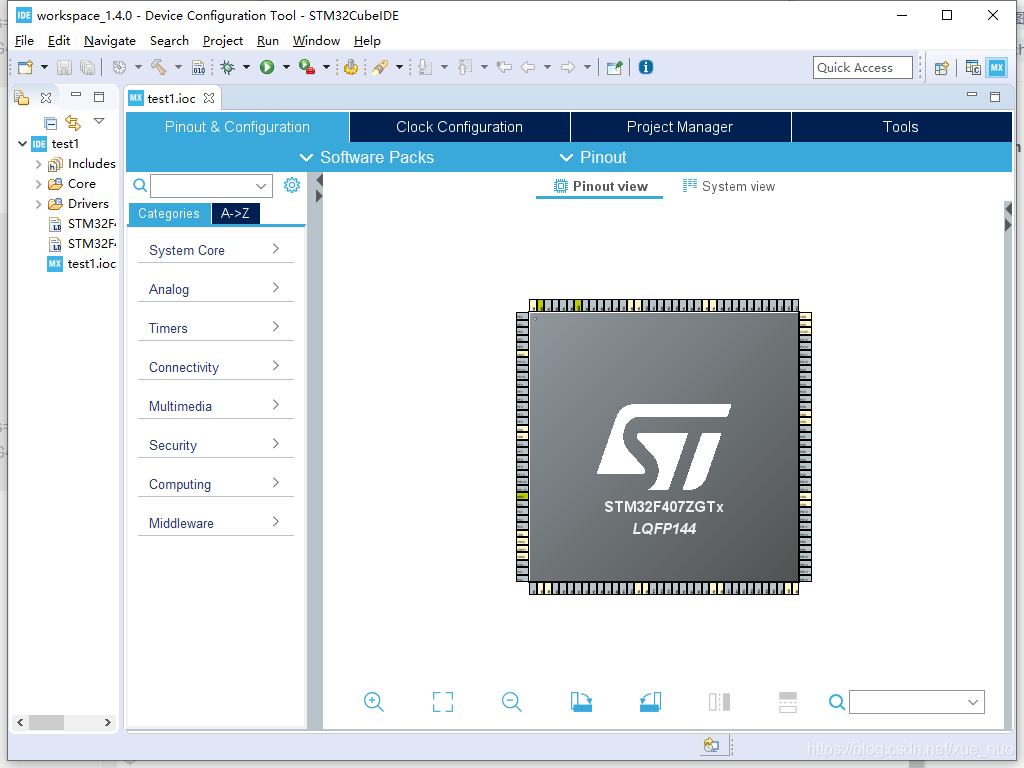Screen dimensions: 1024x768
Task: Select the Pinout view tab
Action: tap(600, 186)
